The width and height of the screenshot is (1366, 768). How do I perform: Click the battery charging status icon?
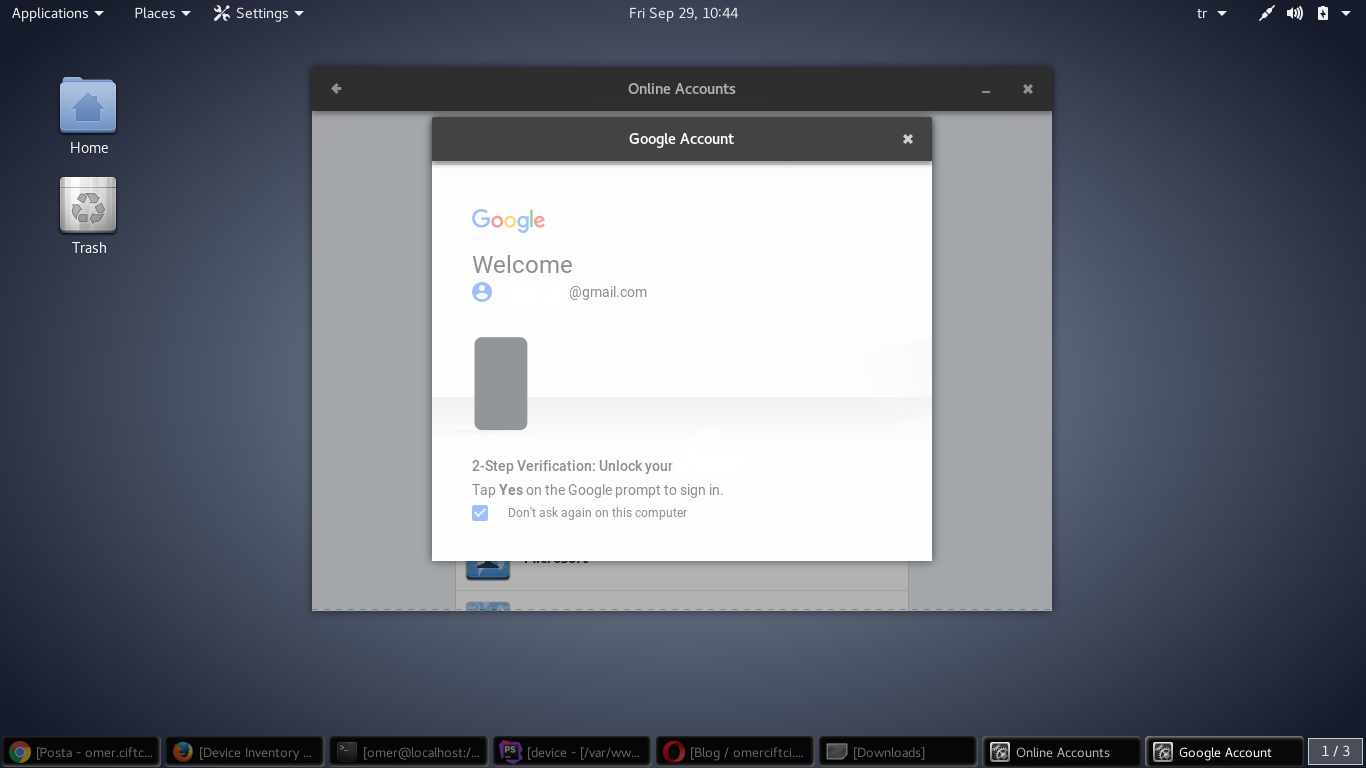tap(1323, 13)
